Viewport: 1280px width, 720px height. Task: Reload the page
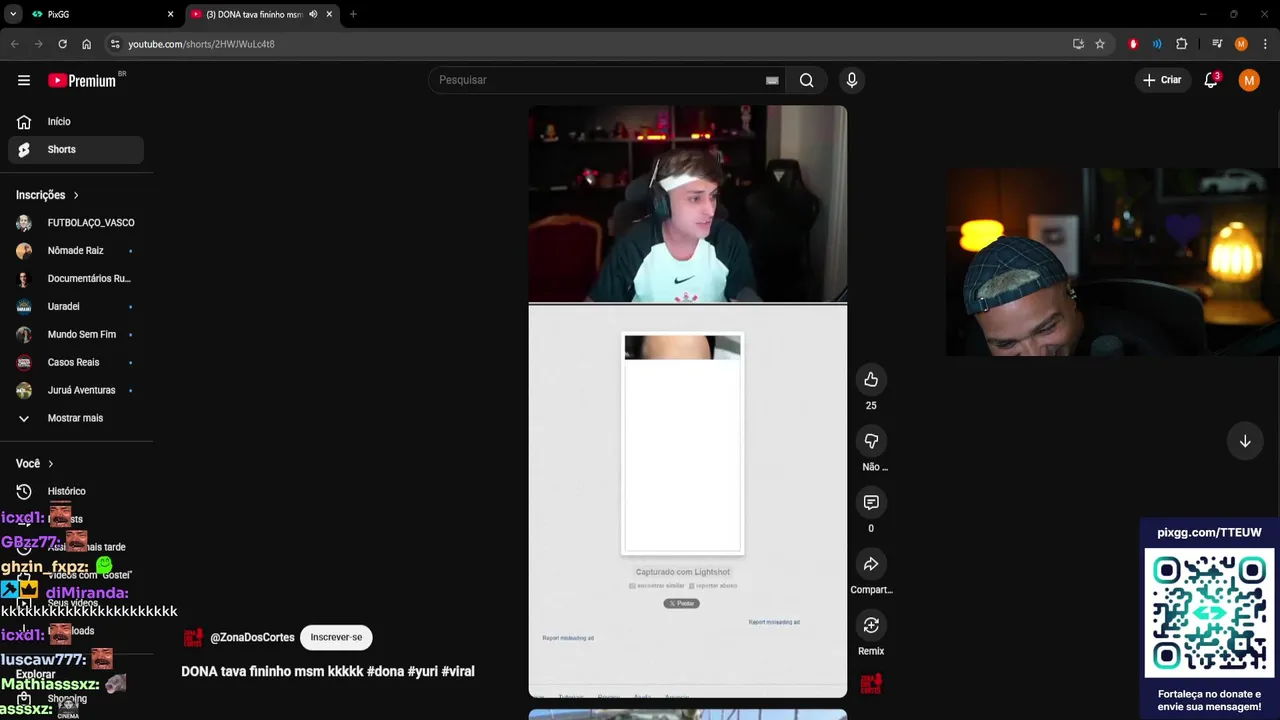point(62,44)
